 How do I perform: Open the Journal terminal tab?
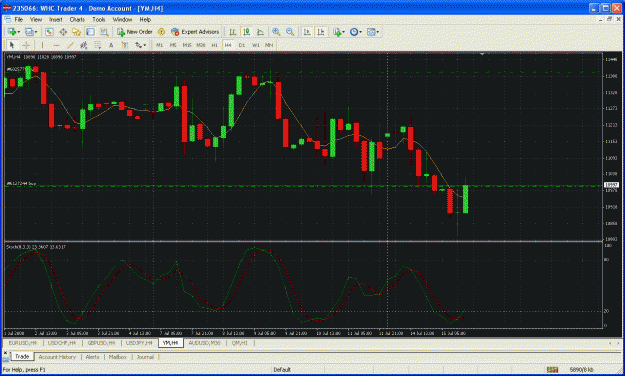pyautogui.click(x=145, y=357)
